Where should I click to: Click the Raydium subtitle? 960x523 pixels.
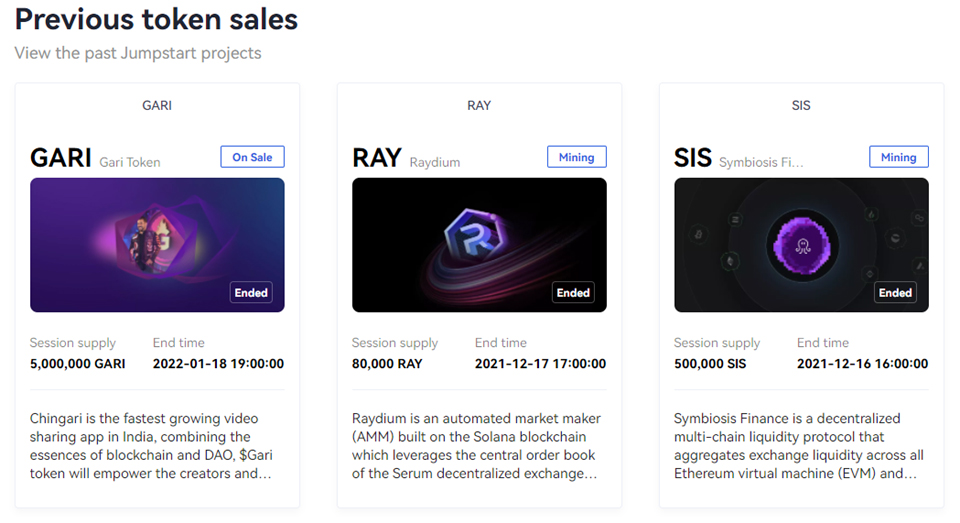coord(435,162)
